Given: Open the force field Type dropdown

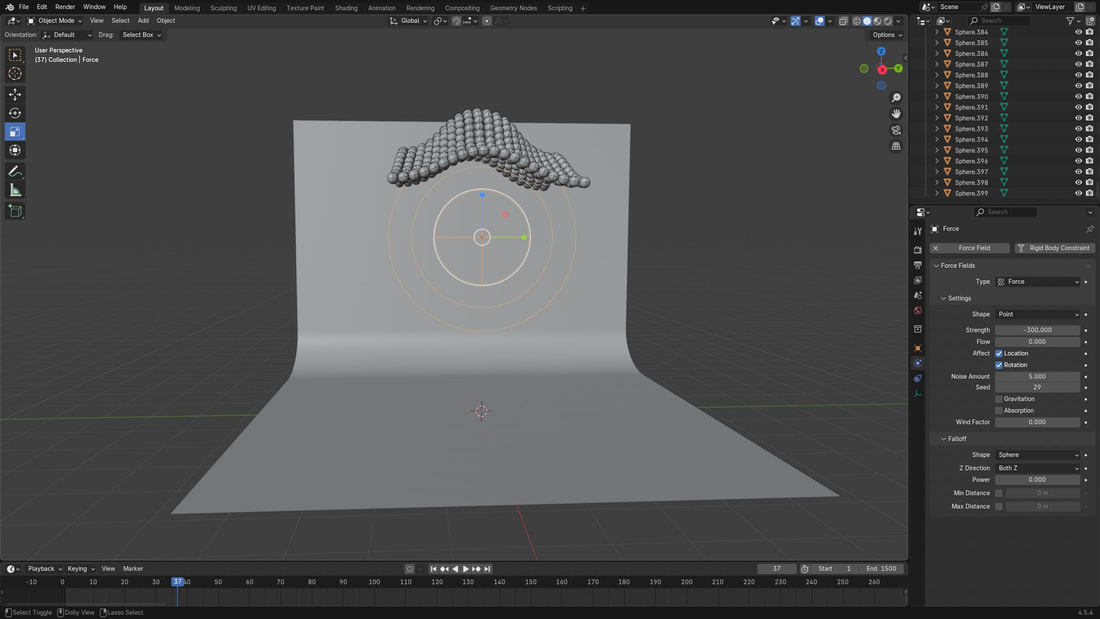Looking at the screenshot, I should pos(1039,282).
